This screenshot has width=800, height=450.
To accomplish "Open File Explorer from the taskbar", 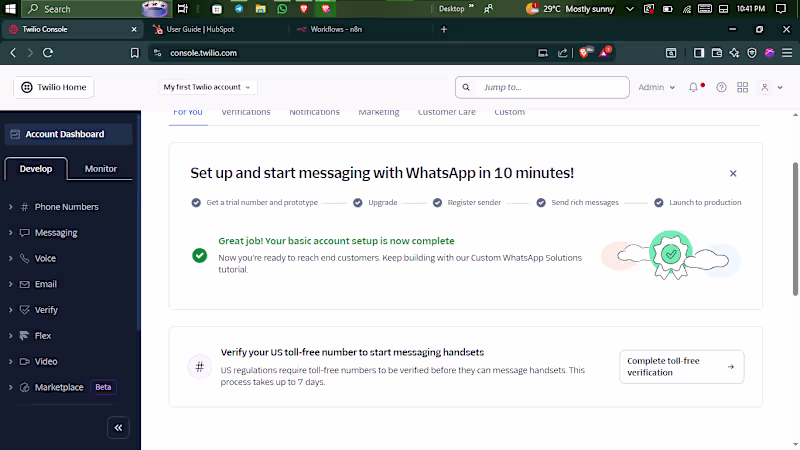I will click(x=260, y=9).
